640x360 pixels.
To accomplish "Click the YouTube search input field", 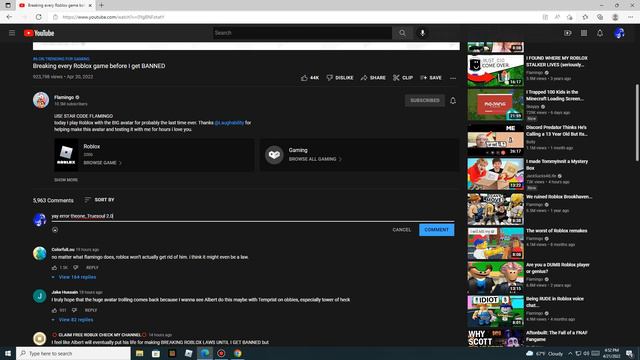I will point(302,33).
